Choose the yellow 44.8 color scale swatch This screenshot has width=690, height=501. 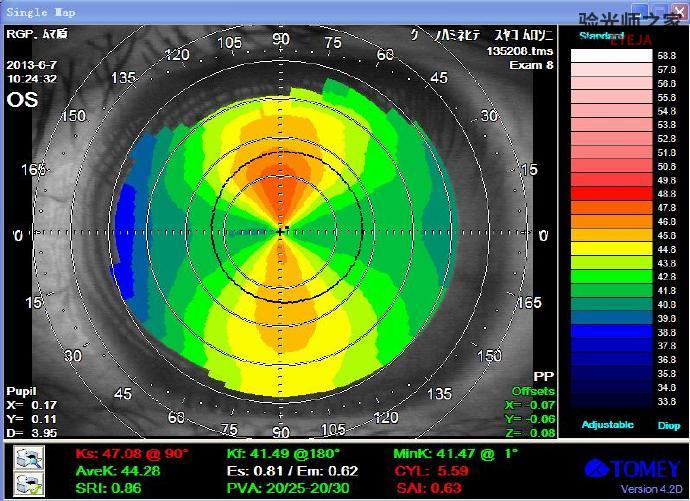[x=611, y=249]
